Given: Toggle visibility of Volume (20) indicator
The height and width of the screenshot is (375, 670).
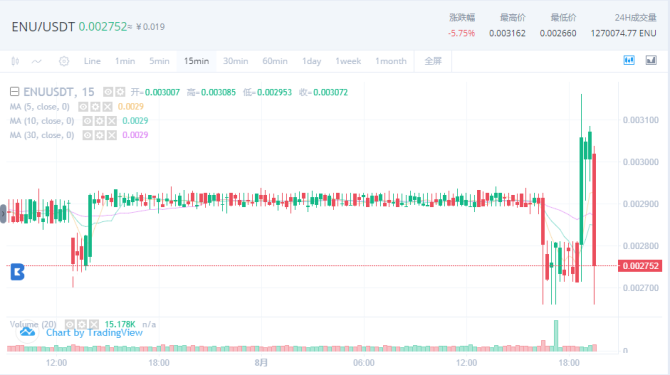Looking at the screenshot, I should pyautogui.click(x=70, y=324).
